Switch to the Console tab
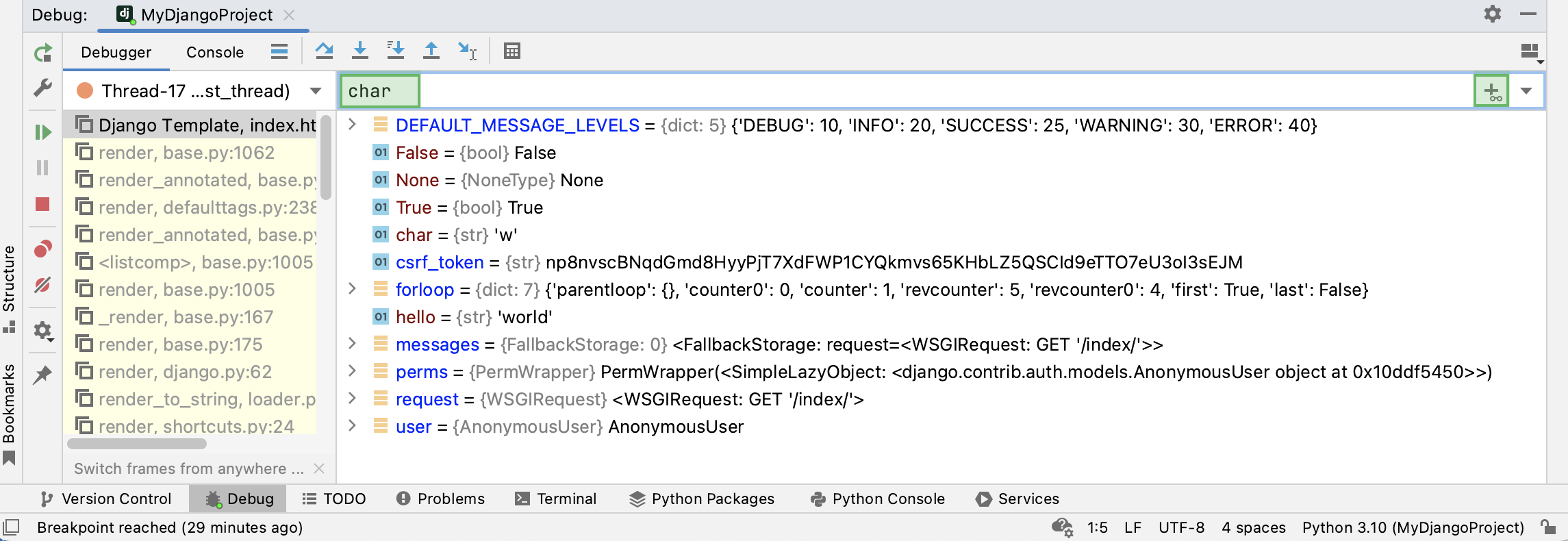The image size is (1568, 541). [214, 52]
